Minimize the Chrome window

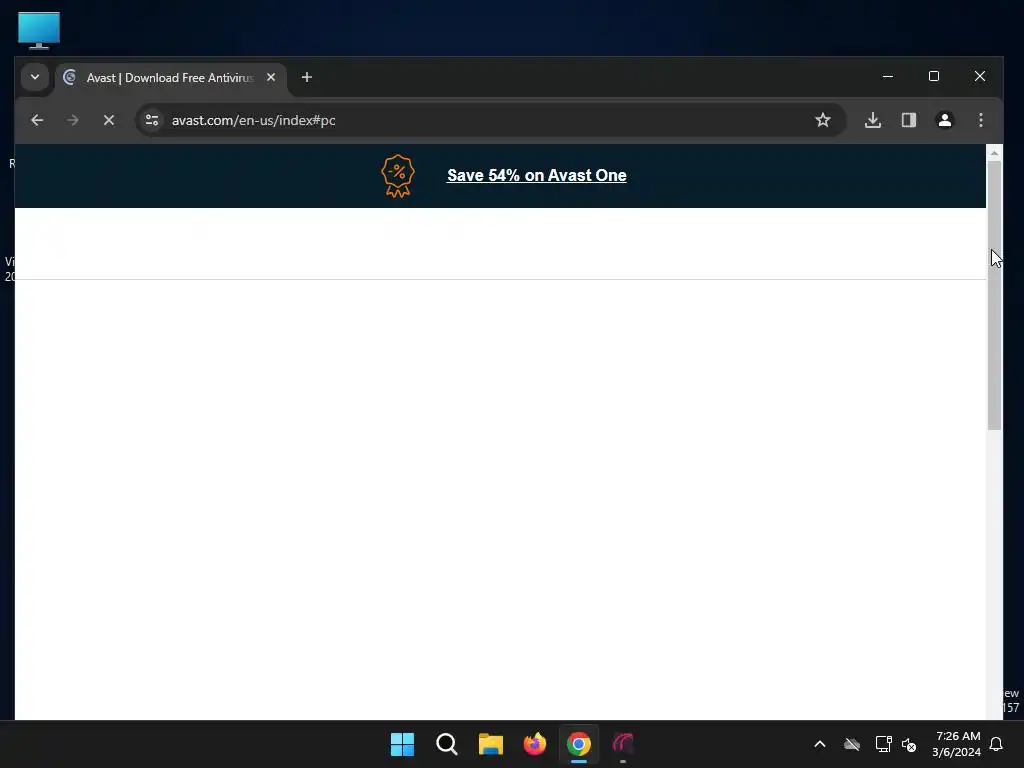888,76
